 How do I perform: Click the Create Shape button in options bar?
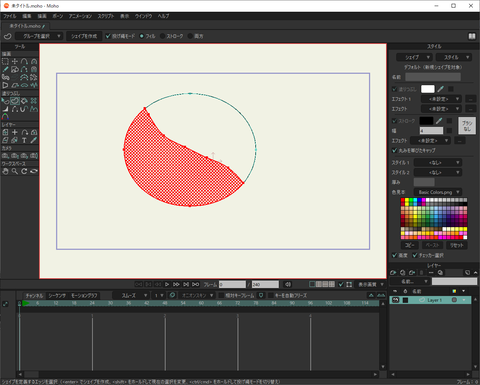coord(84,36)
